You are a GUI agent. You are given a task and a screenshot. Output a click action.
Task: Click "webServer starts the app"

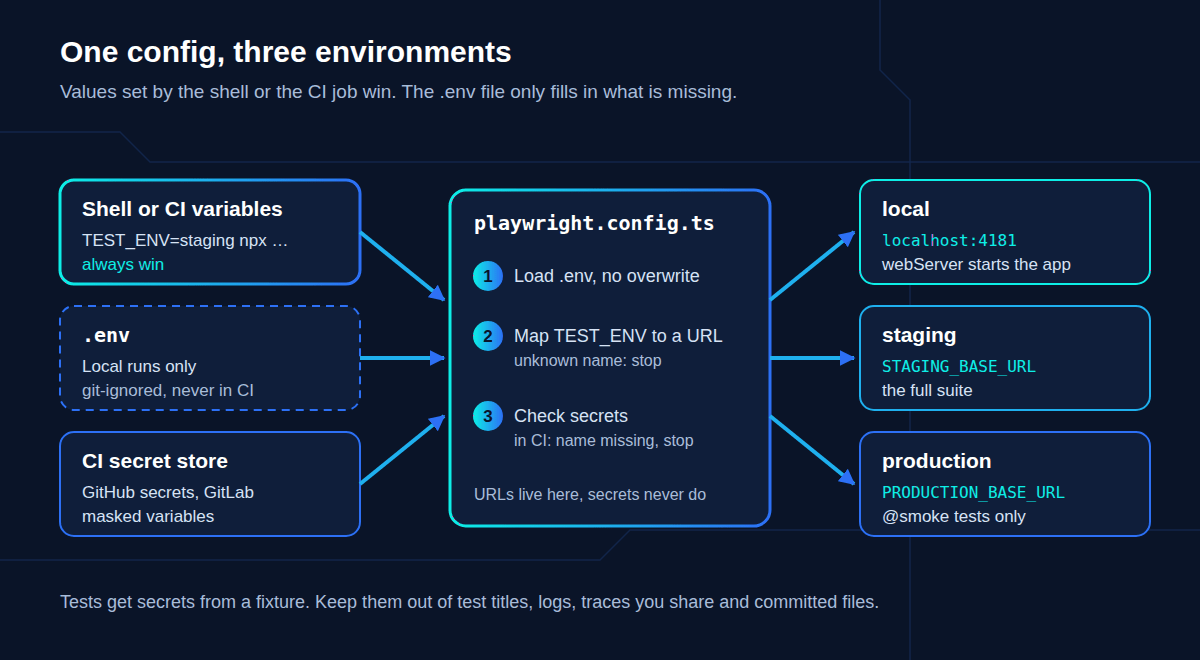coord(976,264)
